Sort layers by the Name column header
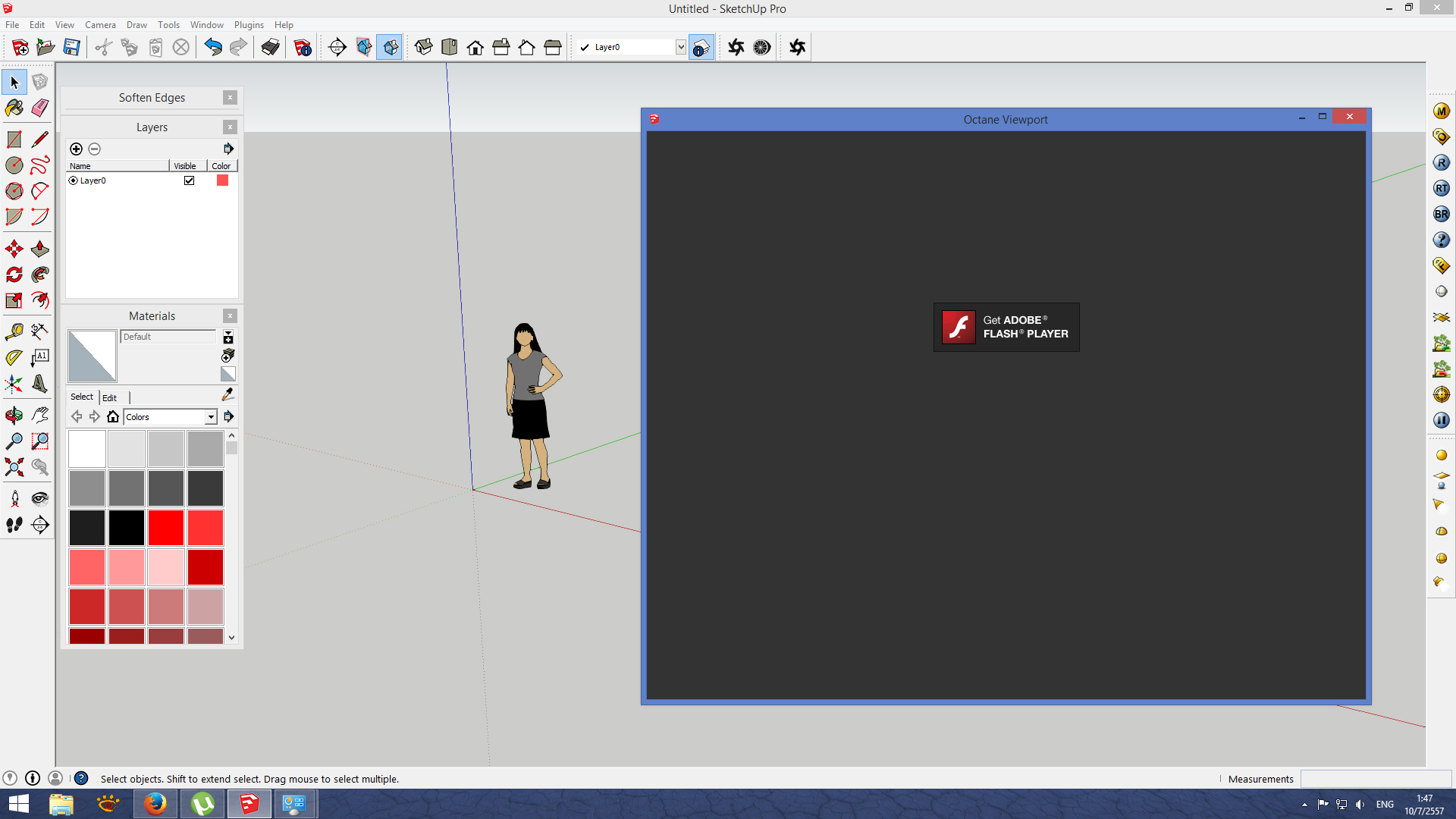The image size is (1456, 819). point(118,166)
